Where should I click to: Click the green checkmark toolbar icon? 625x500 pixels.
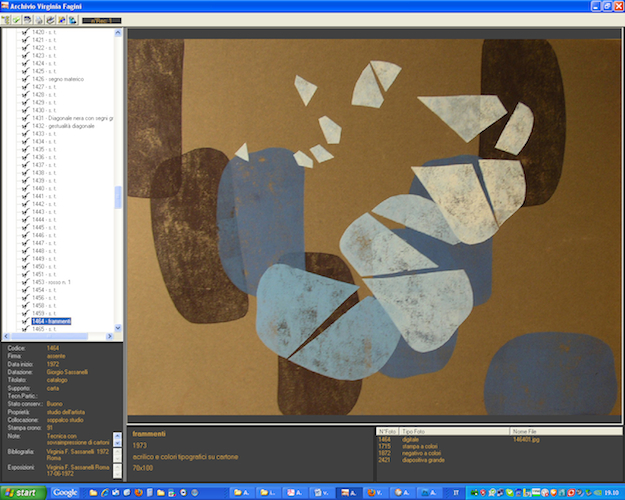pyautogui.click(x=16, y=20)
